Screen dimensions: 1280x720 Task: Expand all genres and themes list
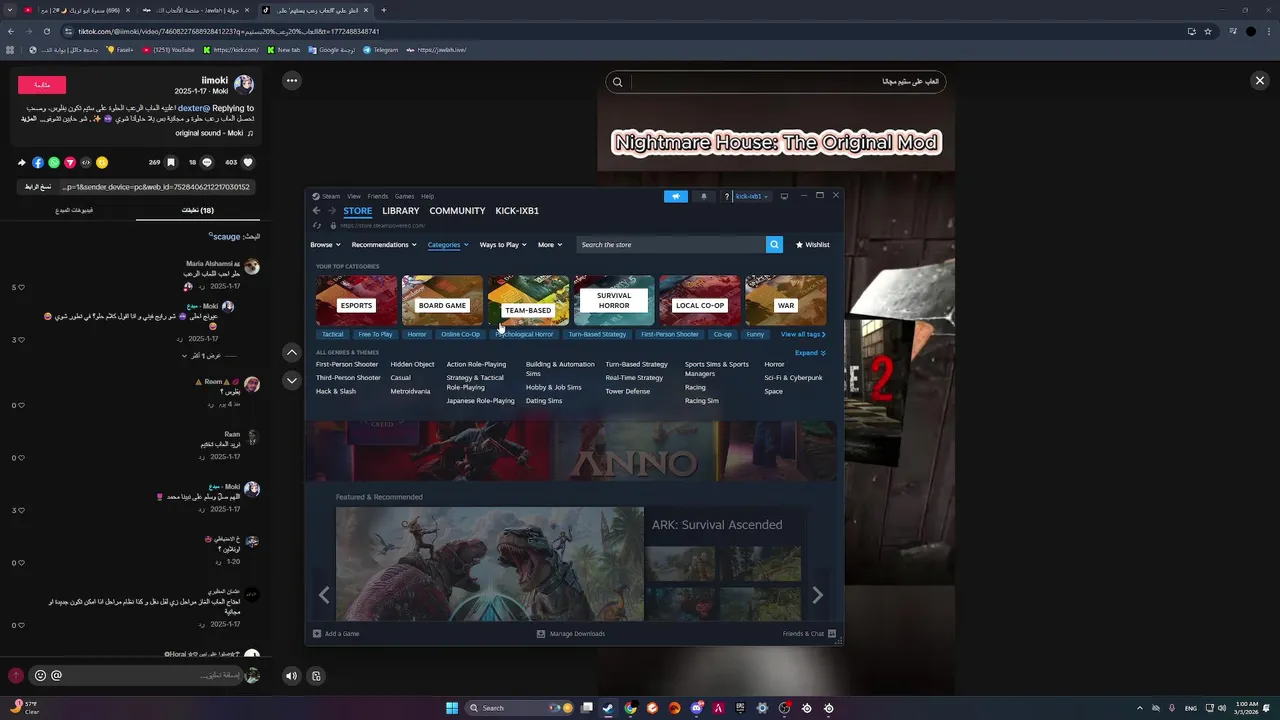tap(810, 352)
